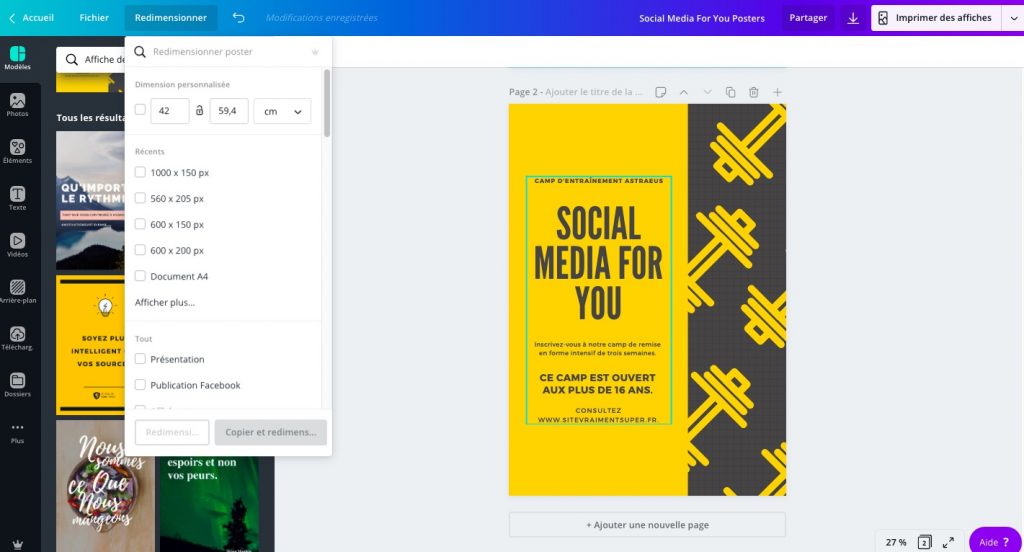
Task: Move page 2 up with arrow
Action: 684,92
